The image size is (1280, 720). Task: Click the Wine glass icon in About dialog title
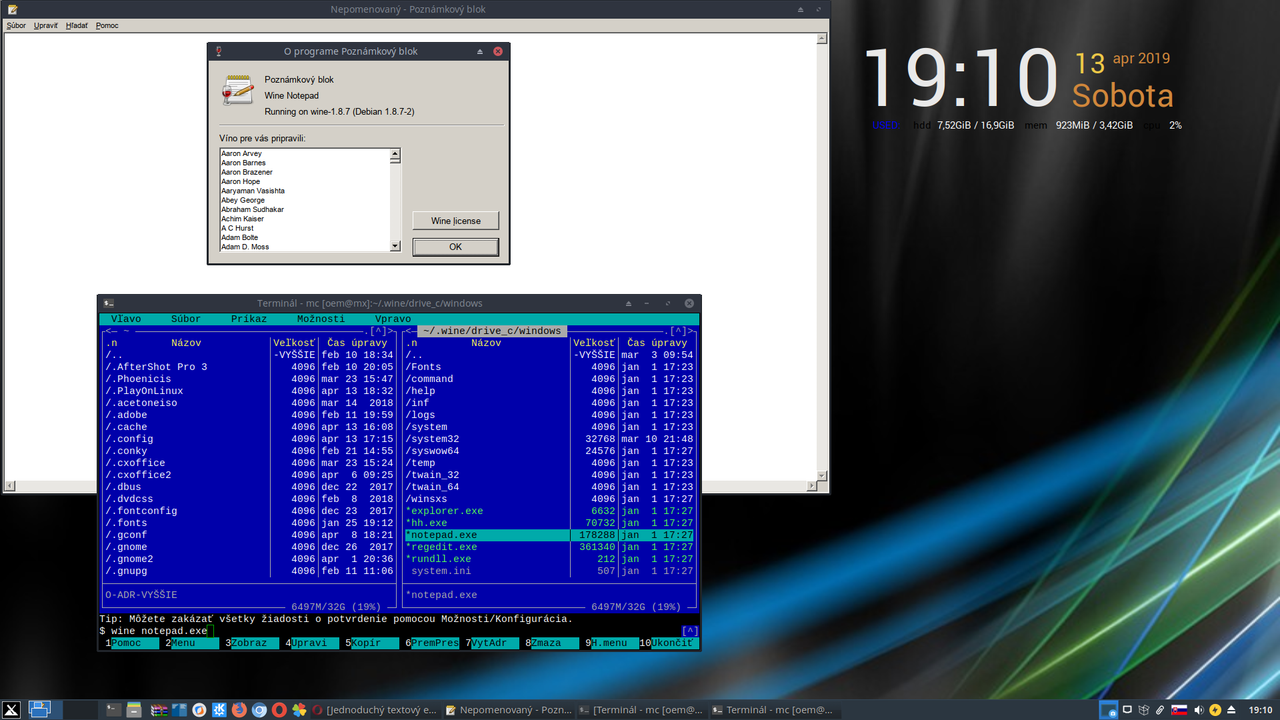(x=218, y=51)
